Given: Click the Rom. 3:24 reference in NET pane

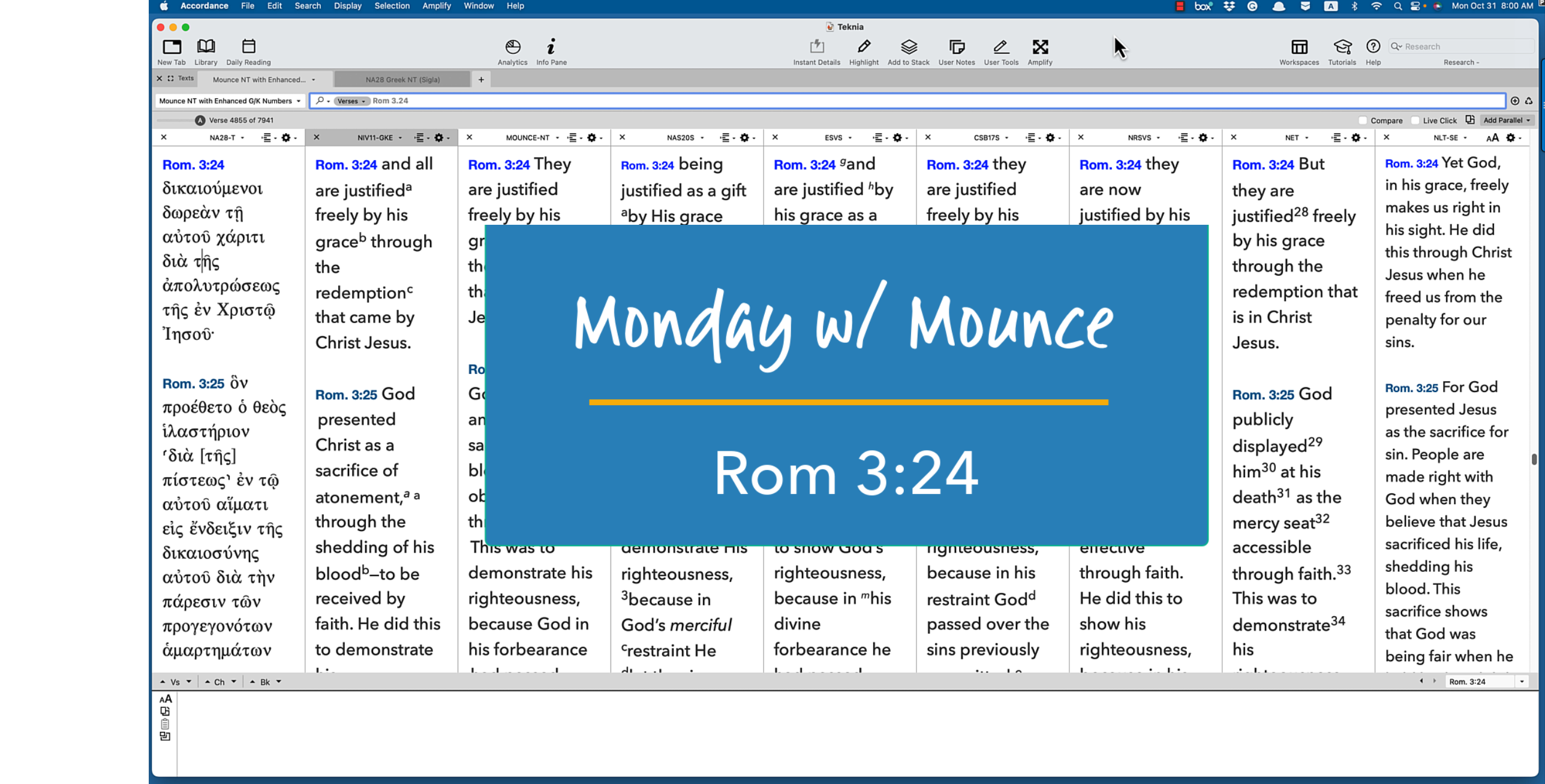Looking at the screenshot, I should (x=1263, y=165).
